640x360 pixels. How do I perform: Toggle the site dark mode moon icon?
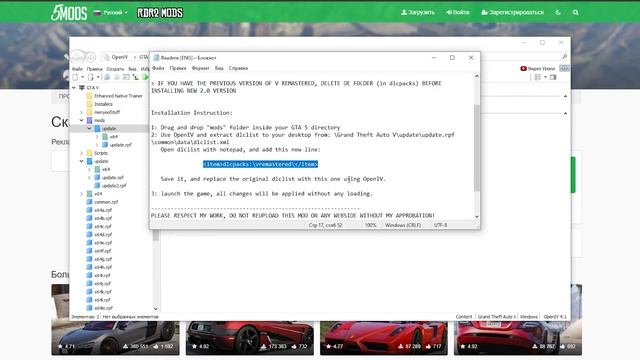coord(558,12)
